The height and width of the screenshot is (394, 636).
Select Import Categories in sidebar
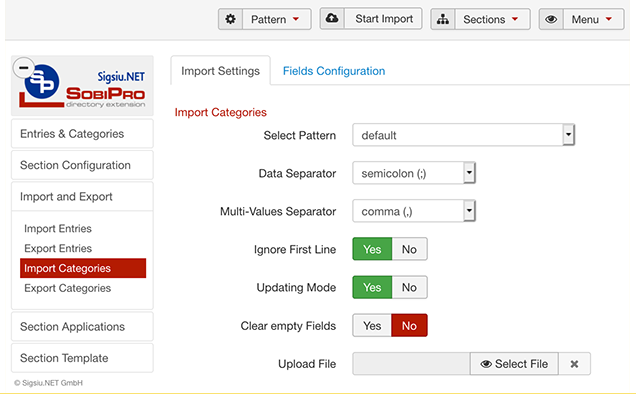click(83, 268)
